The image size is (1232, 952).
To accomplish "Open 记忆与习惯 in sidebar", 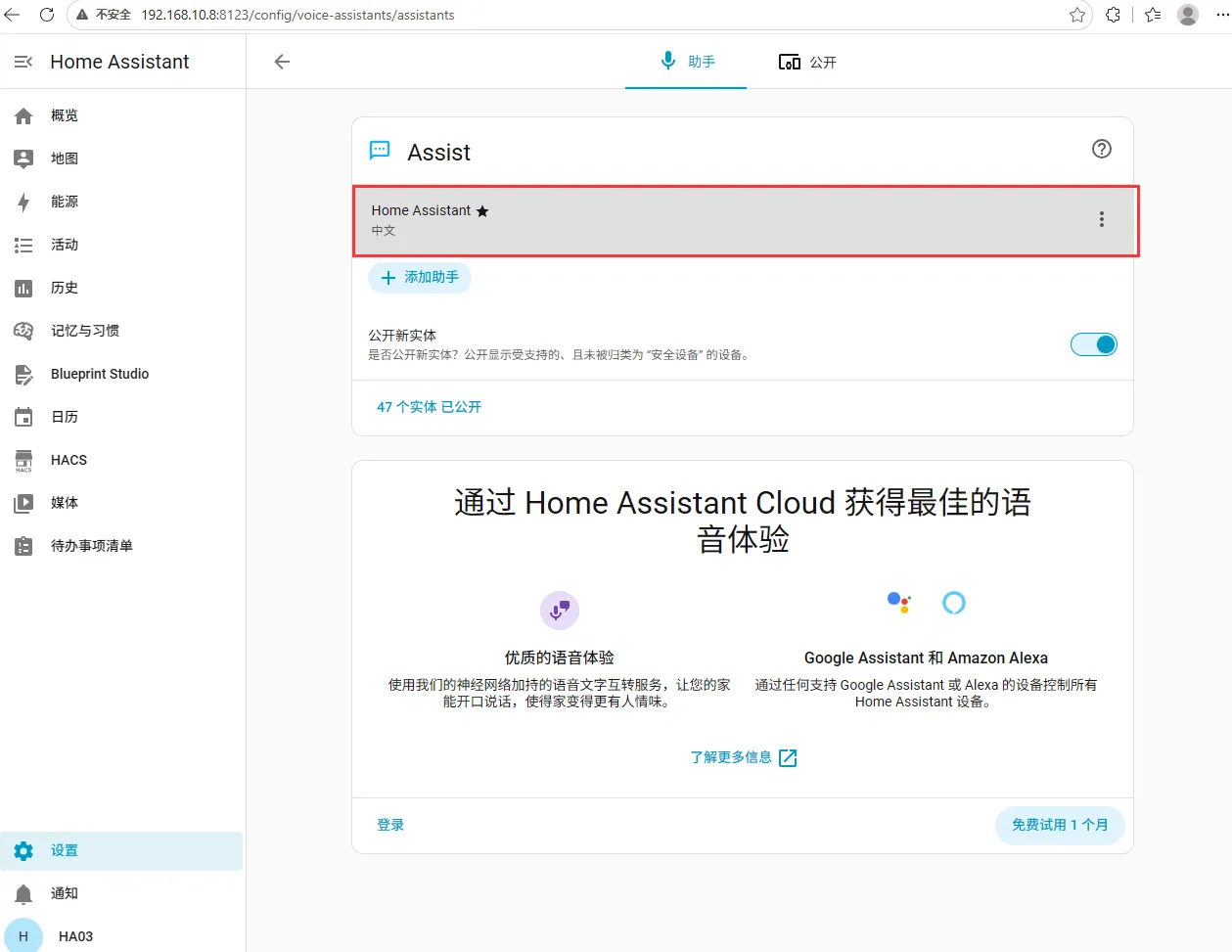I will [121, 331].
